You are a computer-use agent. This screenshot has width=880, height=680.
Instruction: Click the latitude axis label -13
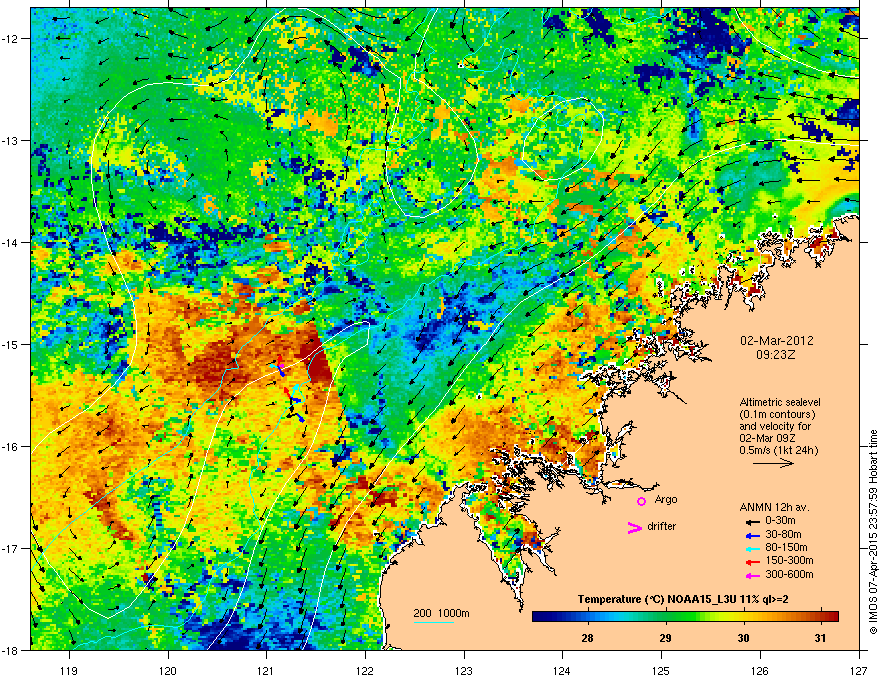point(11,141)
